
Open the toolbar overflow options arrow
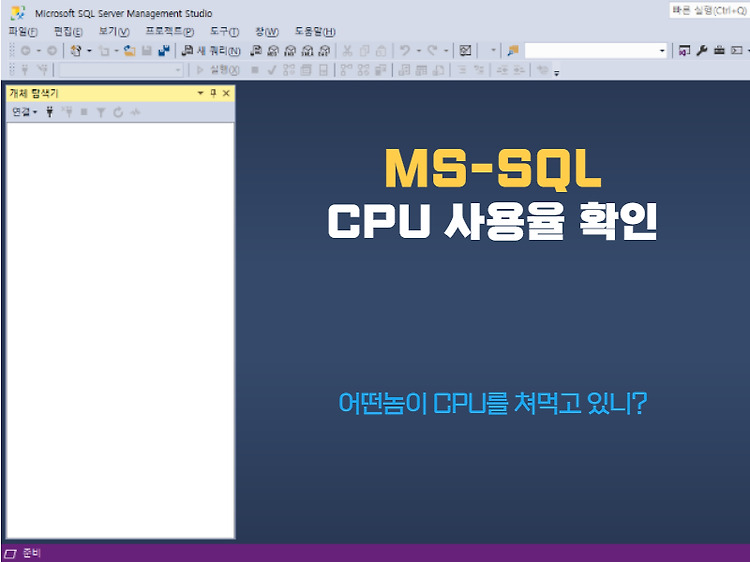tap(557, 72)
